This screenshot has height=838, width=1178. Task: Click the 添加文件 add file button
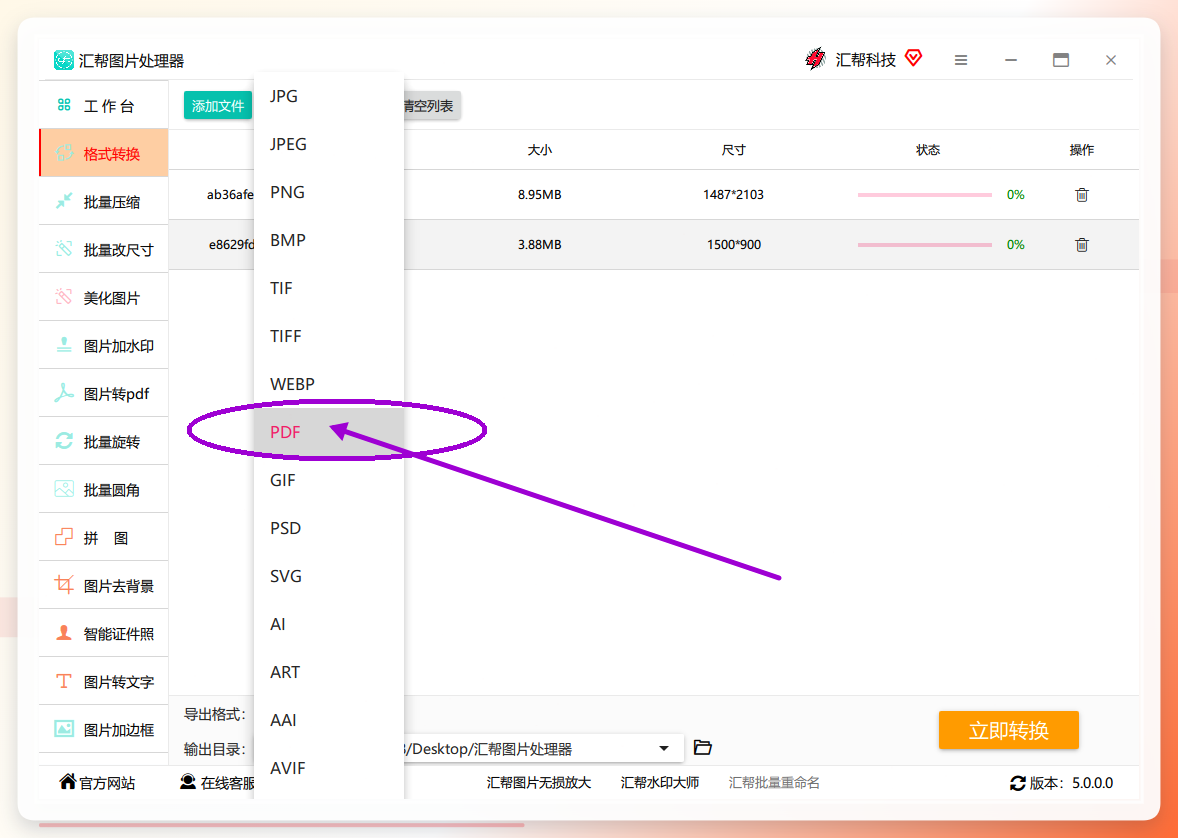218,106
